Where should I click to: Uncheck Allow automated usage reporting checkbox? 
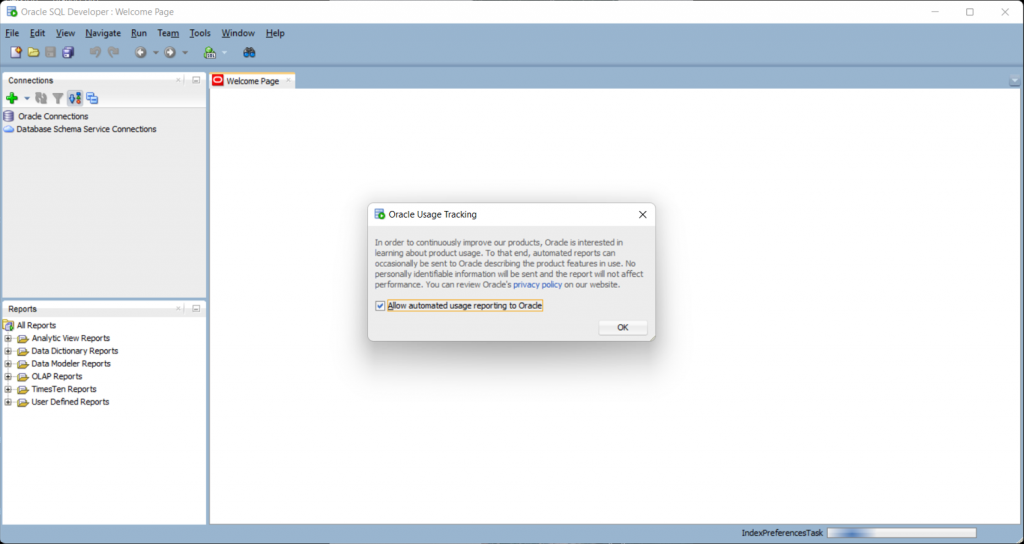(x=380, y=306)
